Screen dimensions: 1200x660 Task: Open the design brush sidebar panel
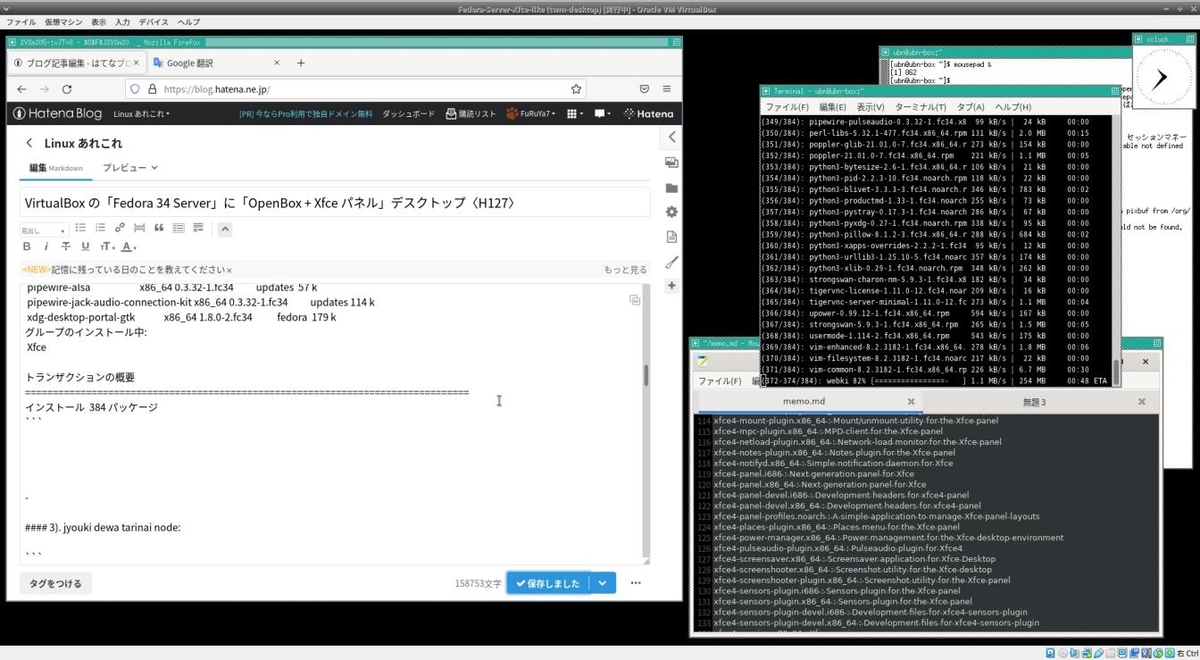click(x=671, y=261)
